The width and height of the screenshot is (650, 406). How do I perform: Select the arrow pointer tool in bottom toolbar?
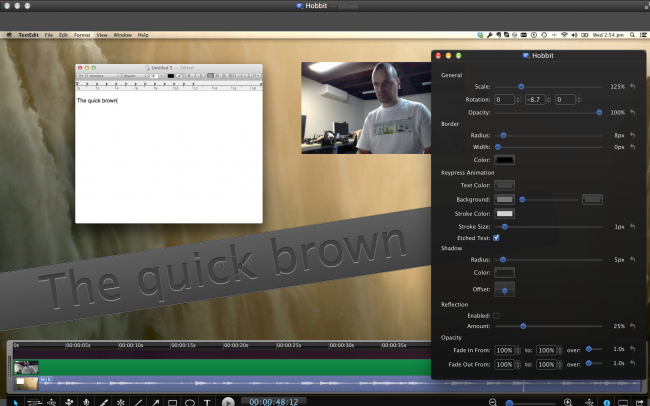pyautogui.click(x=15, y=401)
